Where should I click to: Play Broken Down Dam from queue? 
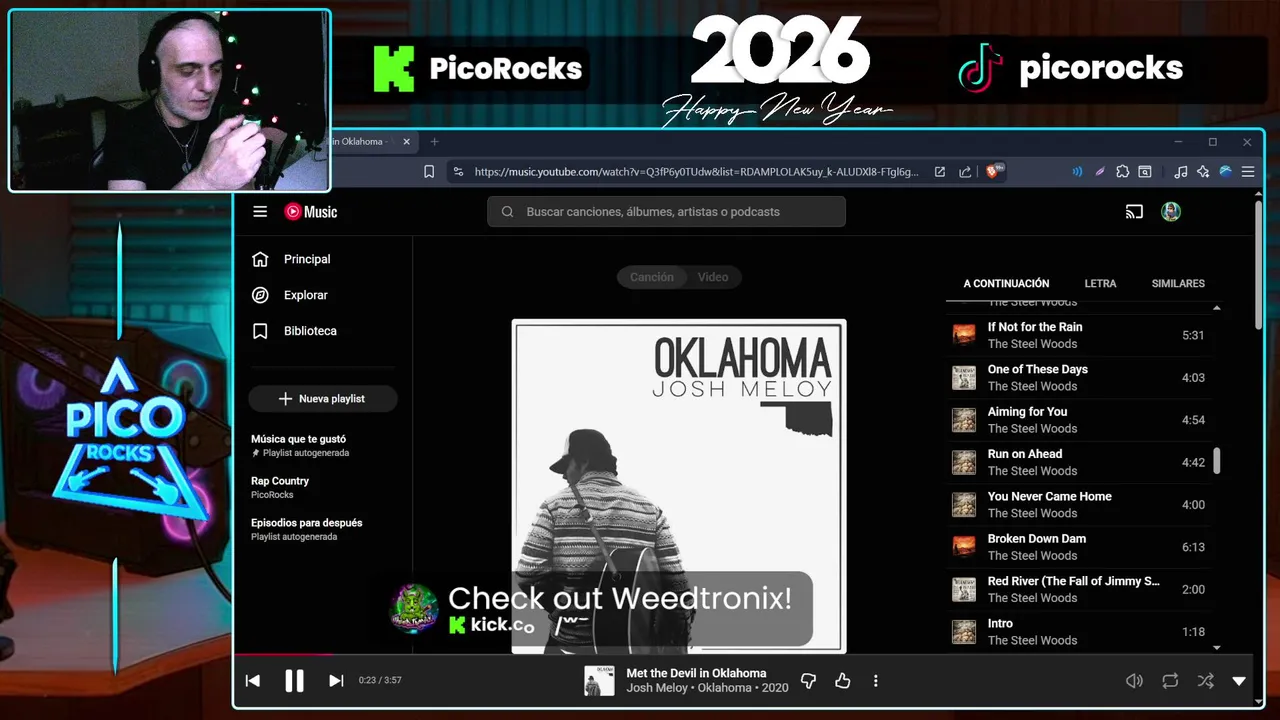(x=1078, y=547)
